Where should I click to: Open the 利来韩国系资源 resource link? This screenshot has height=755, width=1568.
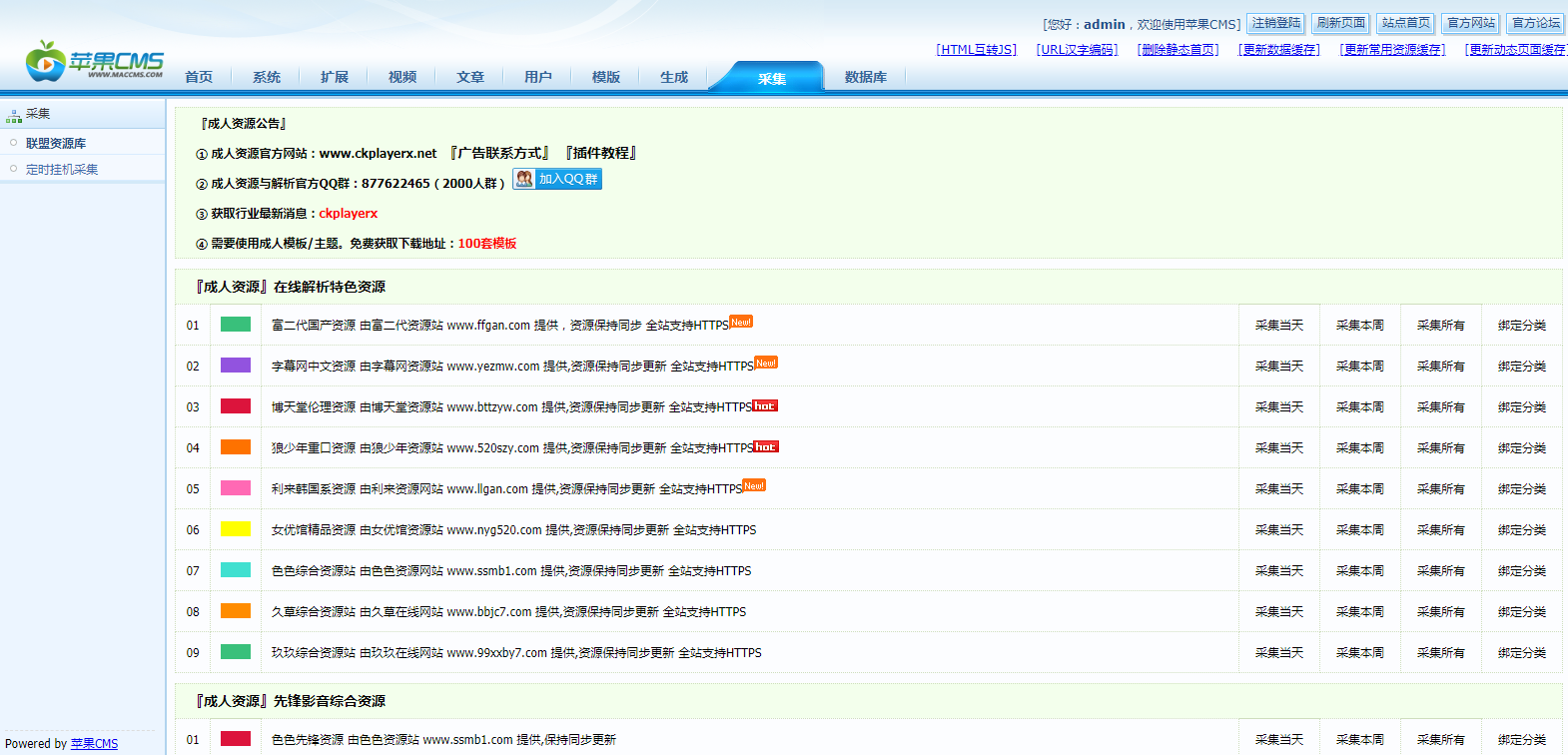506,488
